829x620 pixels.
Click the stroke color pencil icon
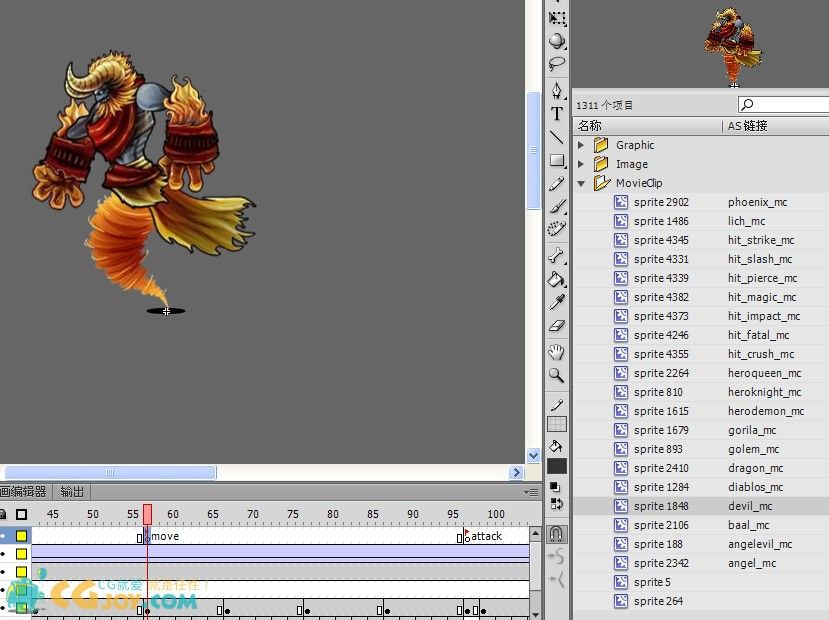click(x=557, y=405)
